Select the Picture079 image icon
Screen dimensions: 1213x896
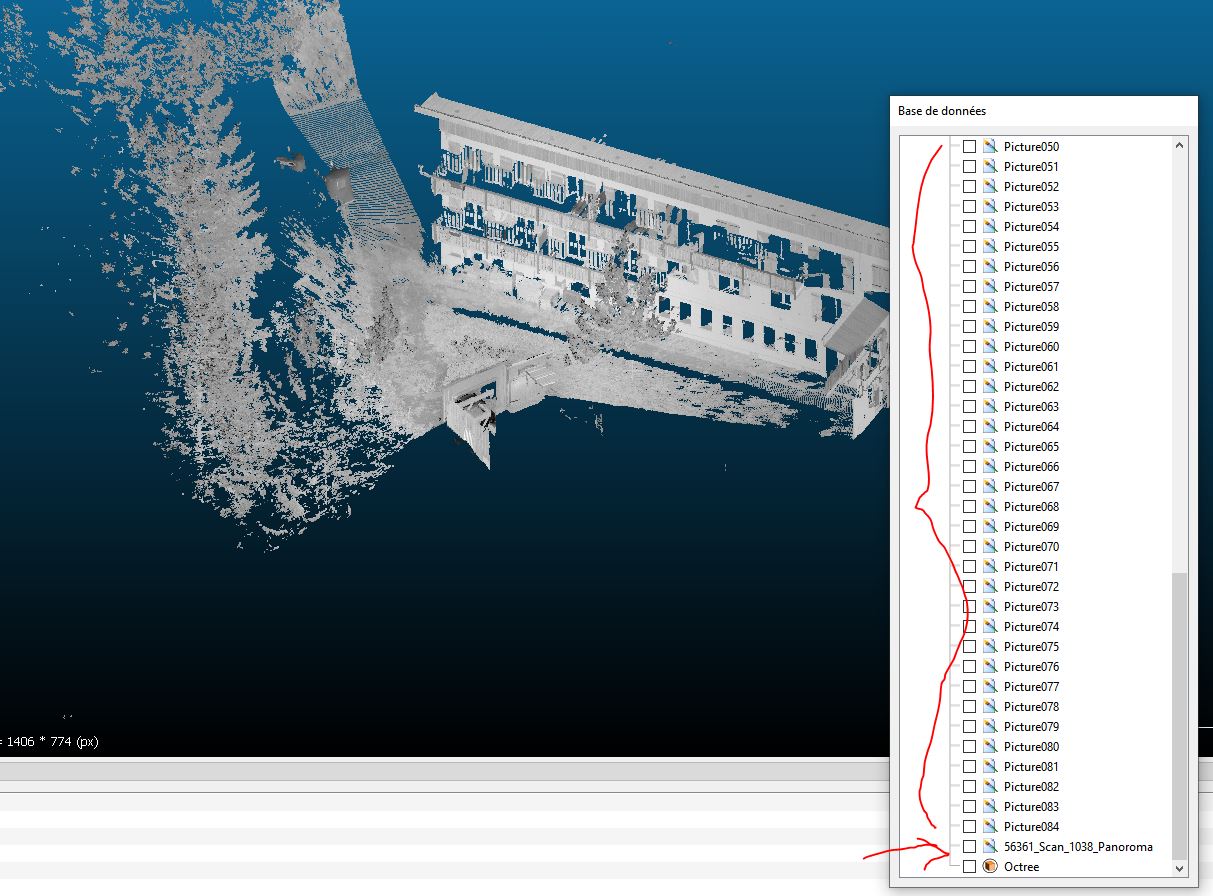click(x=990, y=727)
